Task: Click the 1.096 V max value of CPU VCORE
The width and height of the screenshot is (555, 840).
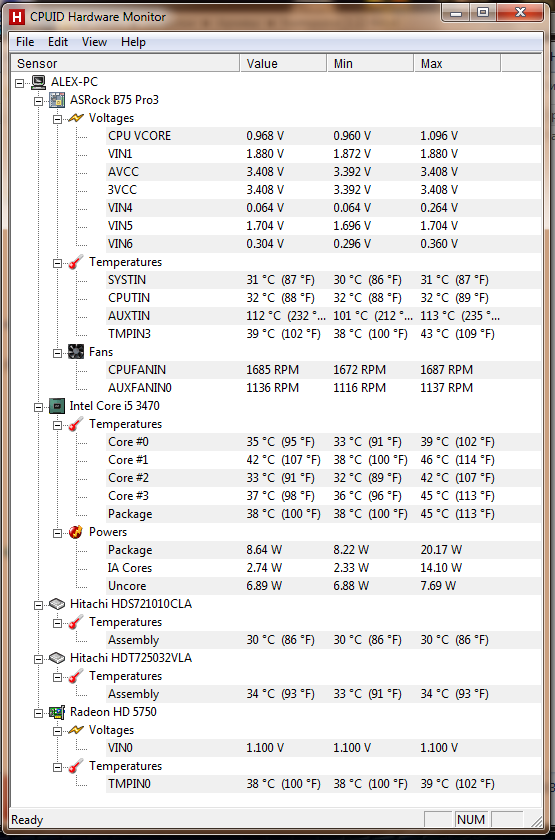Action: click(x=439, y=136)
